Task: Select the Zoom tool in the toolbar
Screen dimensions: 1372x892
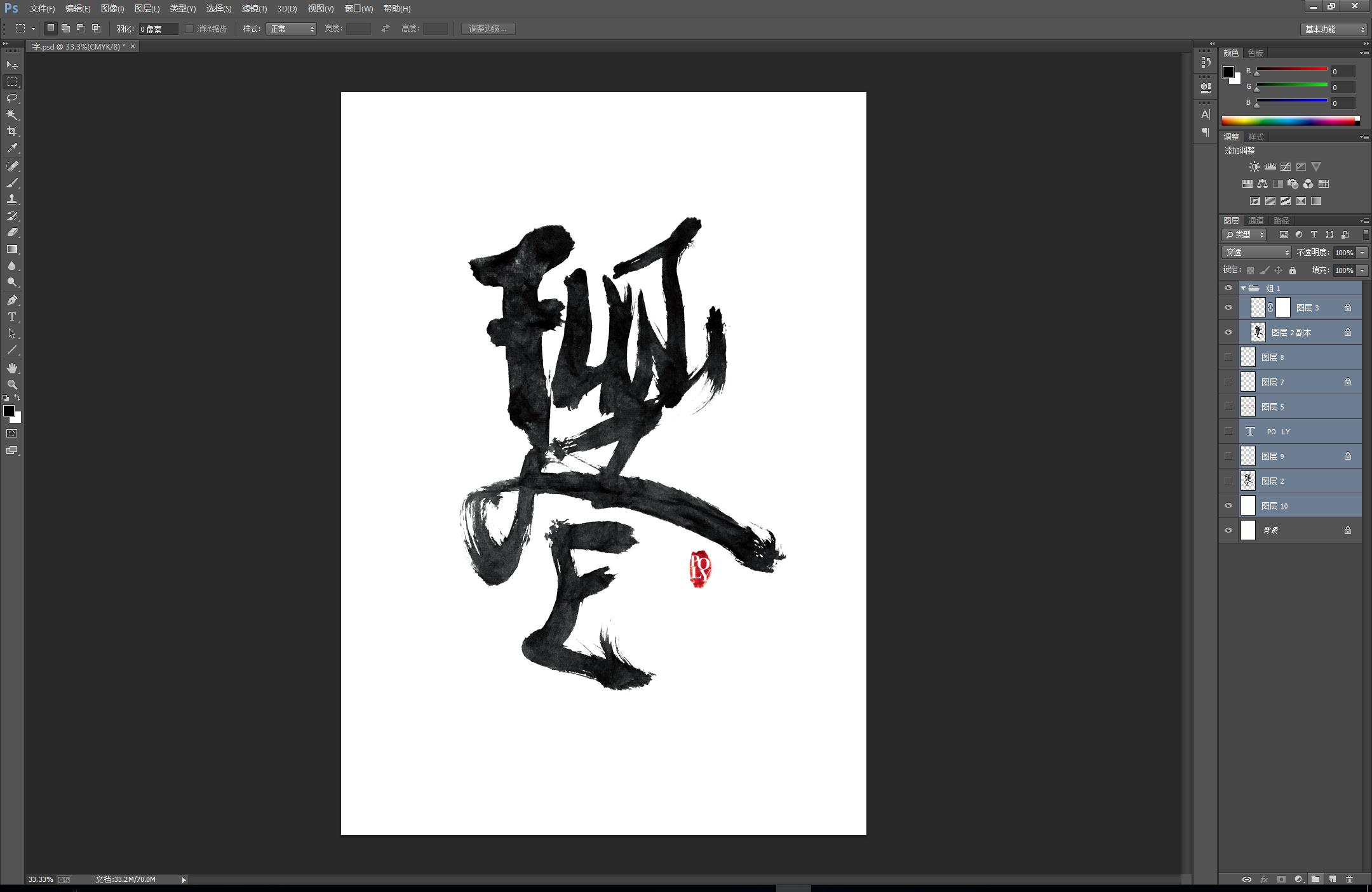Action: (12, 385)
